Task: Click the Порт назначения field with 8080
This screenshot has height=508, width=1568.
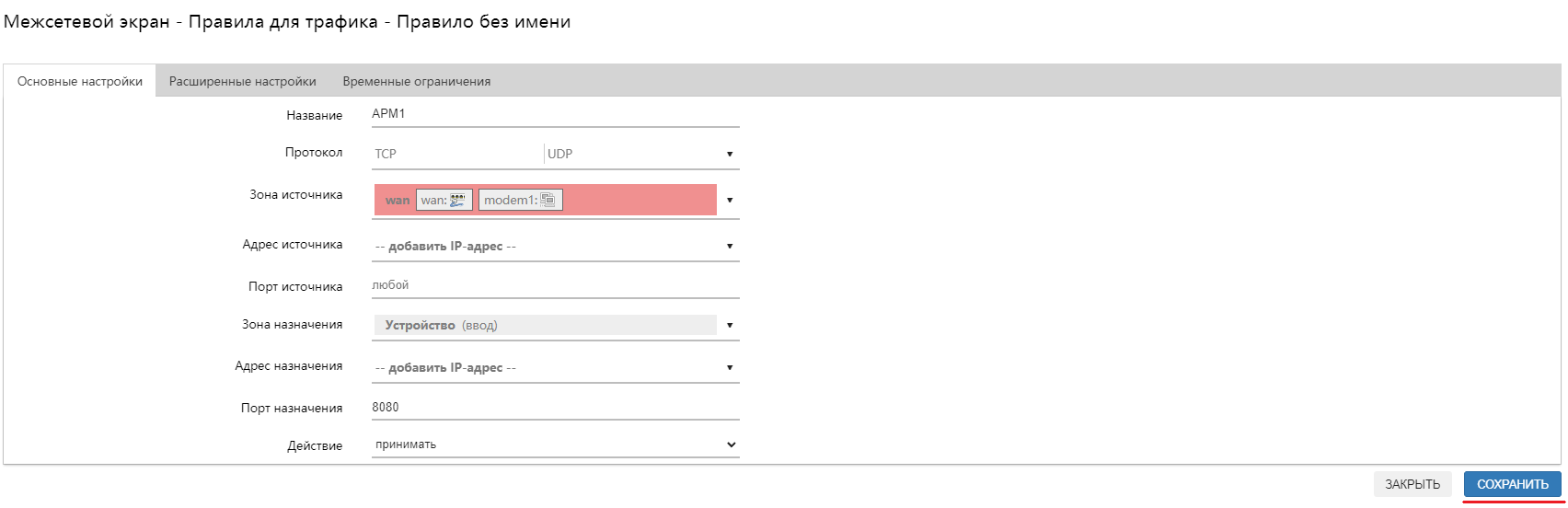Action: coord(555,407)
